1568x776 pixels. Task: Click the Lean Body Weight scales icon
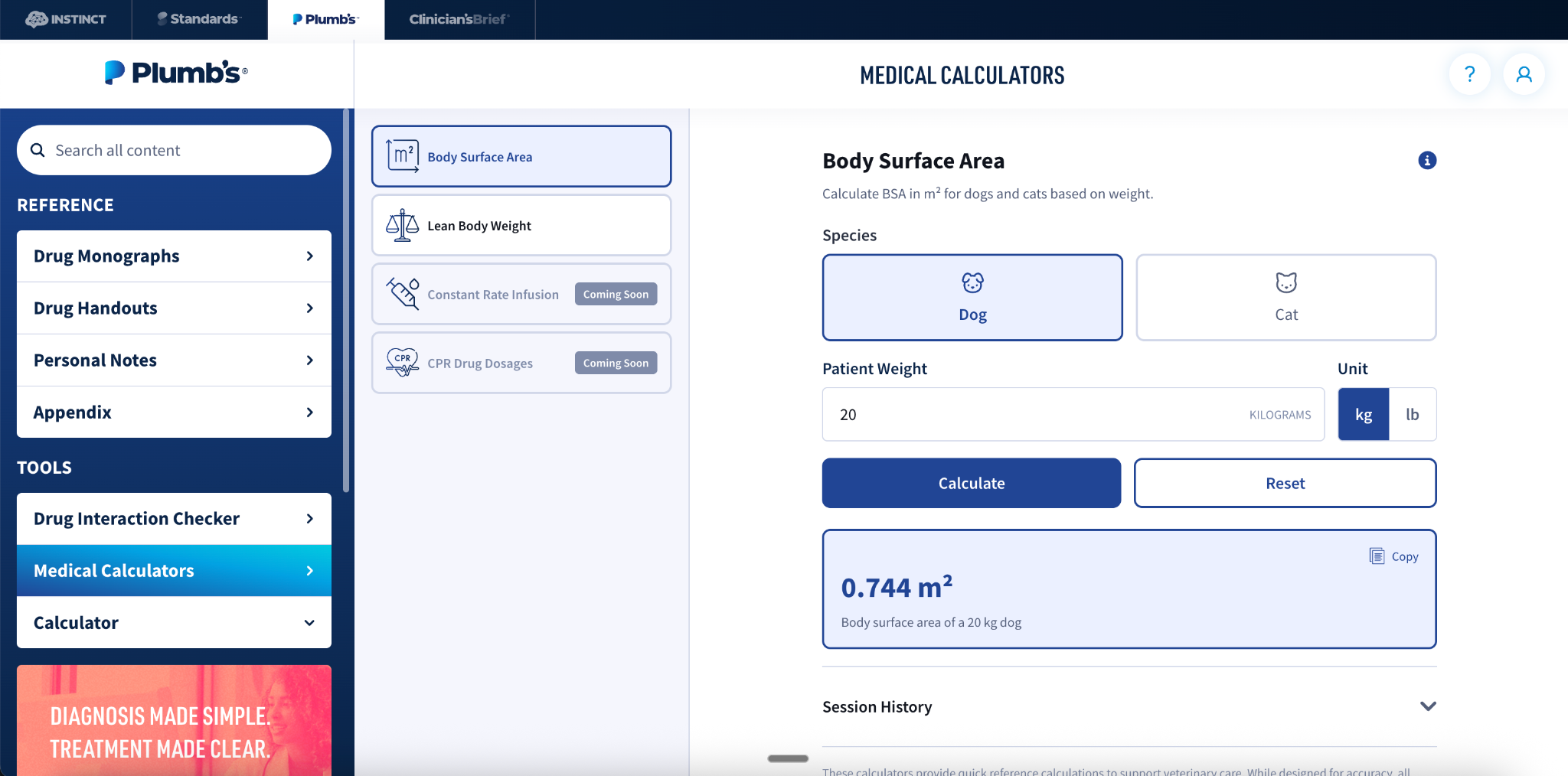tap(402, 225)
